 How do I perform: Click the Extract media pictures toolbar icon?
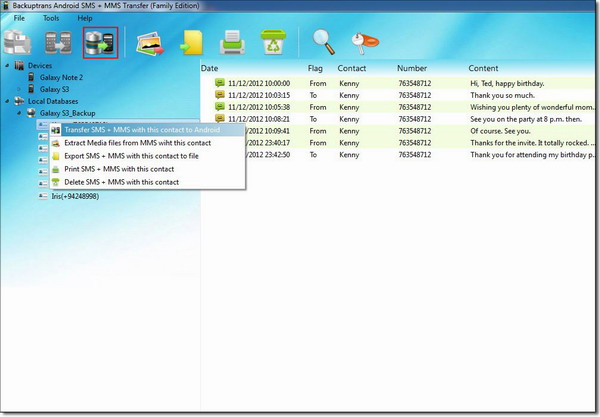coord(150,43)
